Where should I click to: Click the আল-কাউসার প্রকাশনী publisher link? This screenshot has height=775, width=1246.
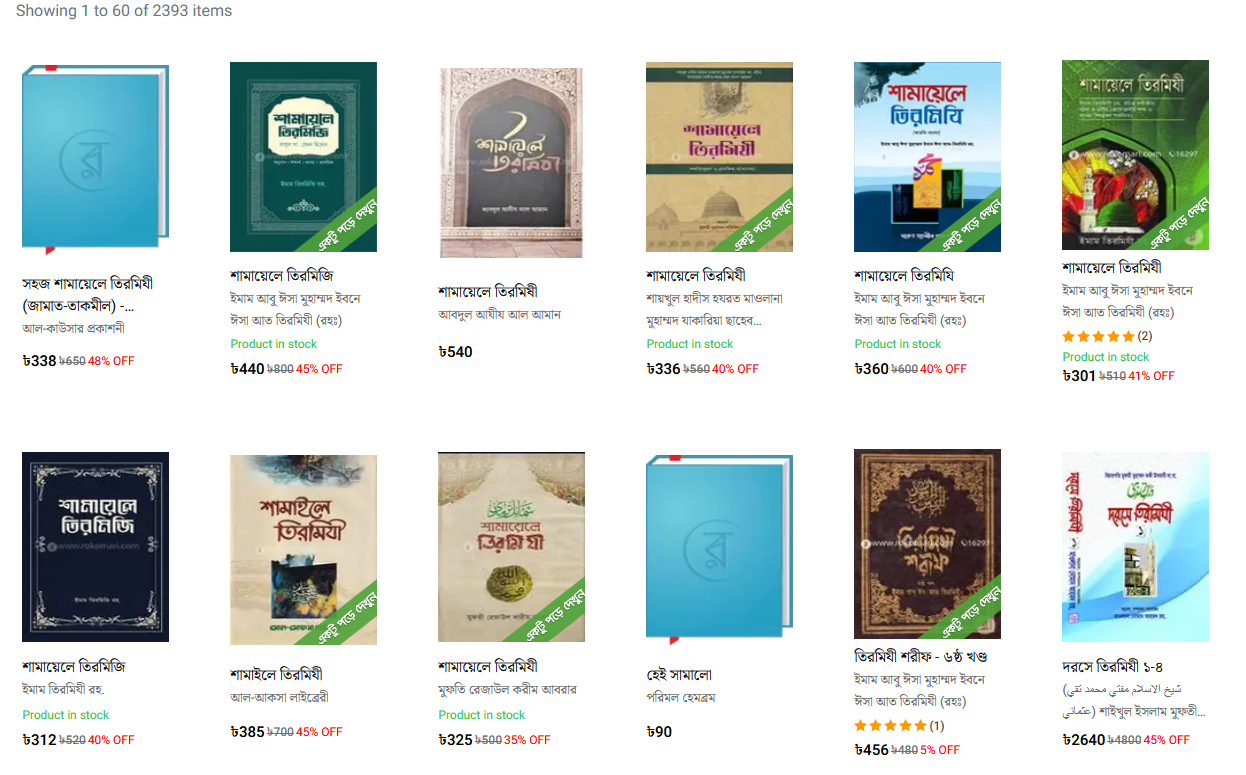[73, 328]
